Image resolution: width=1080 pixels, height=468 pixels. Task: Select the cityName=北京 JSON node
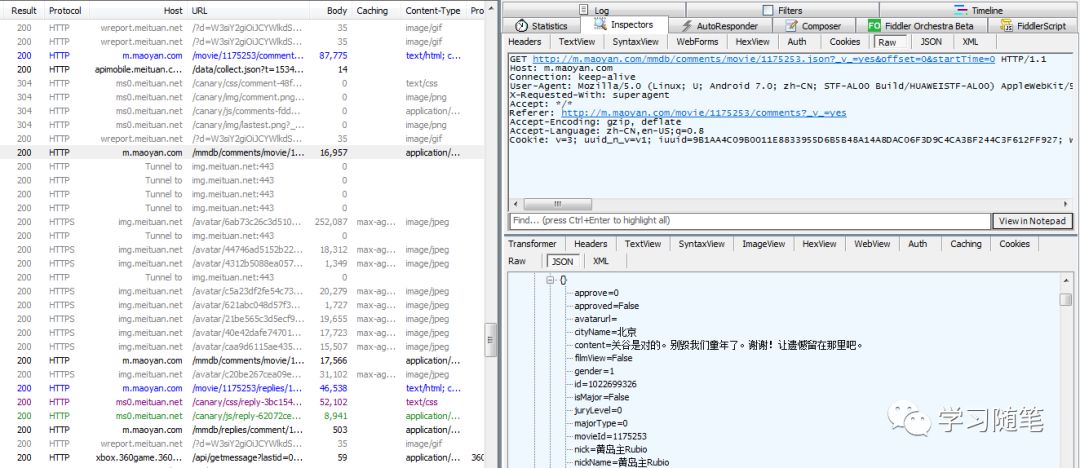tap(606, 332)
